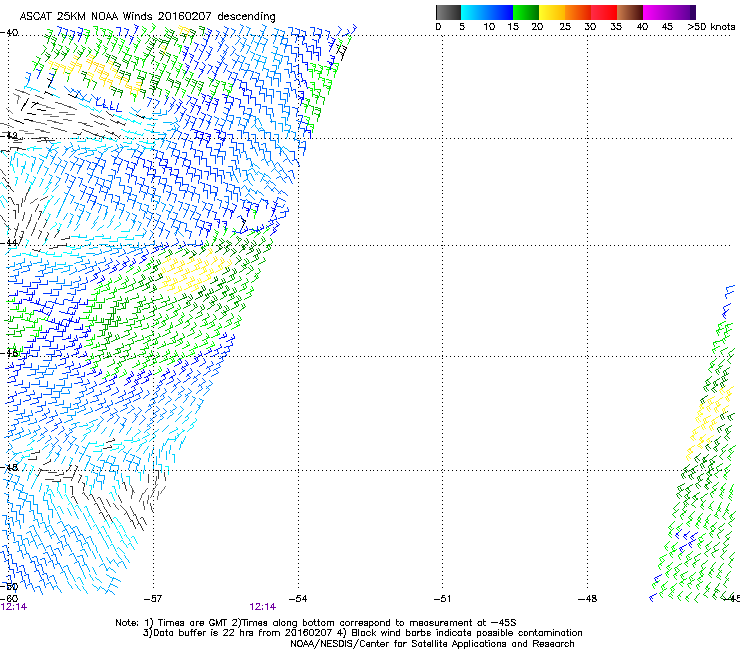Click the -46 latitude axis label

pos(9,354)
